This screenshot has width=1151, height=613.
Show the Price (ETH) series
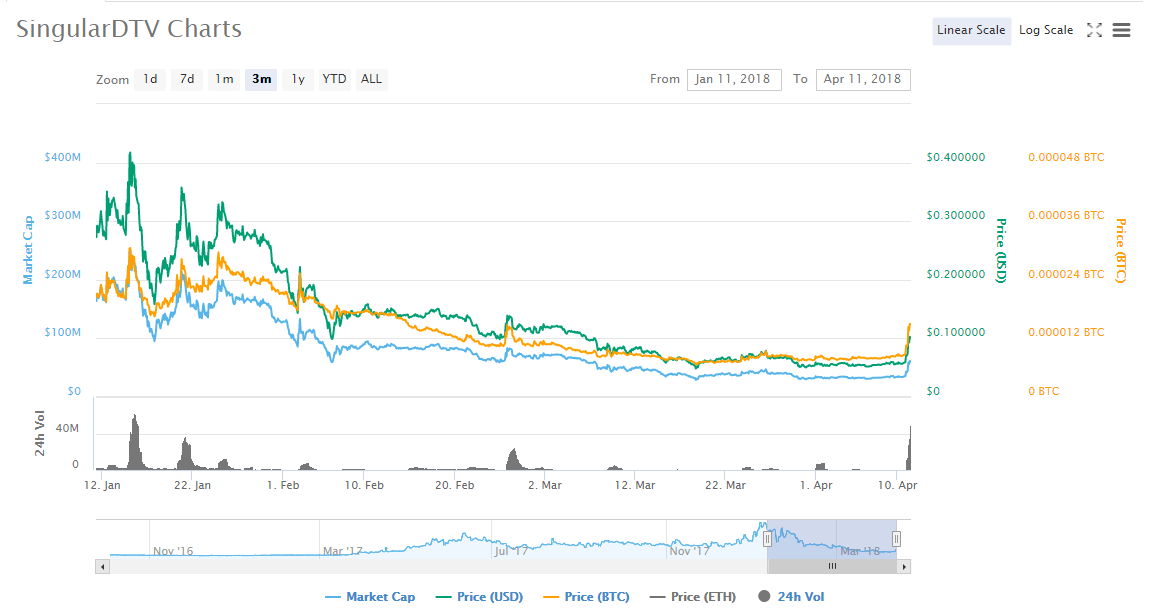(x=693, y=597)
